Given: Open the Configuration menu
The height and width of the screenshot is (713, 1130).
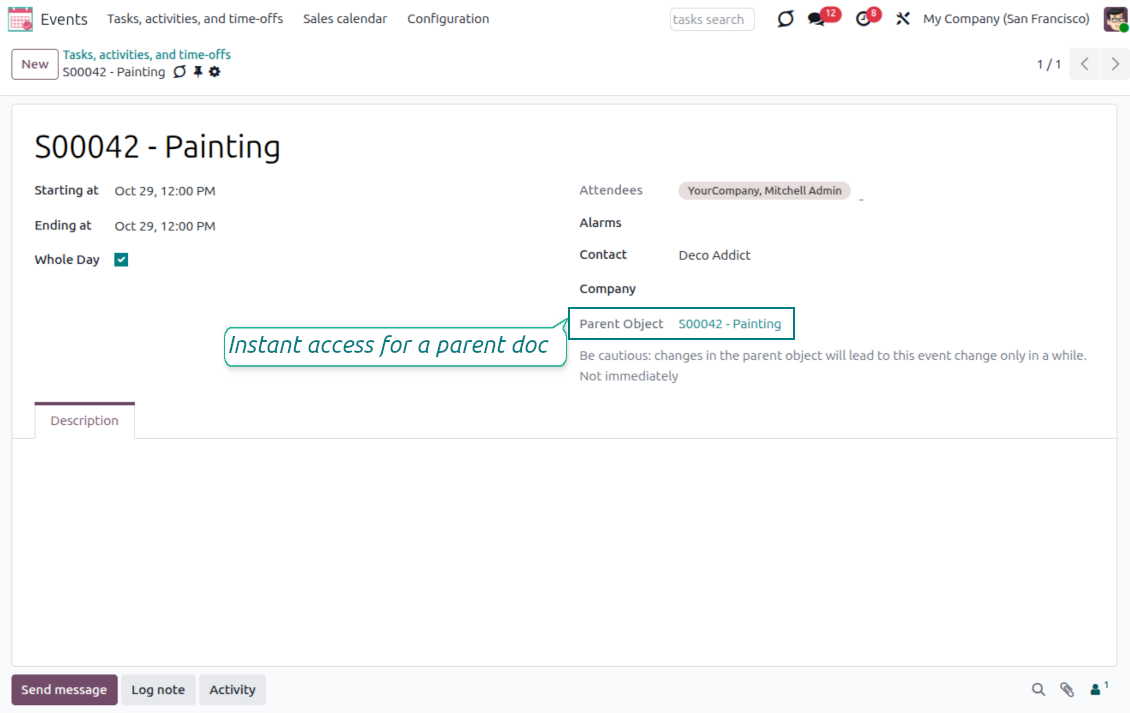Looking at the screenshot, I should point(448,19).
